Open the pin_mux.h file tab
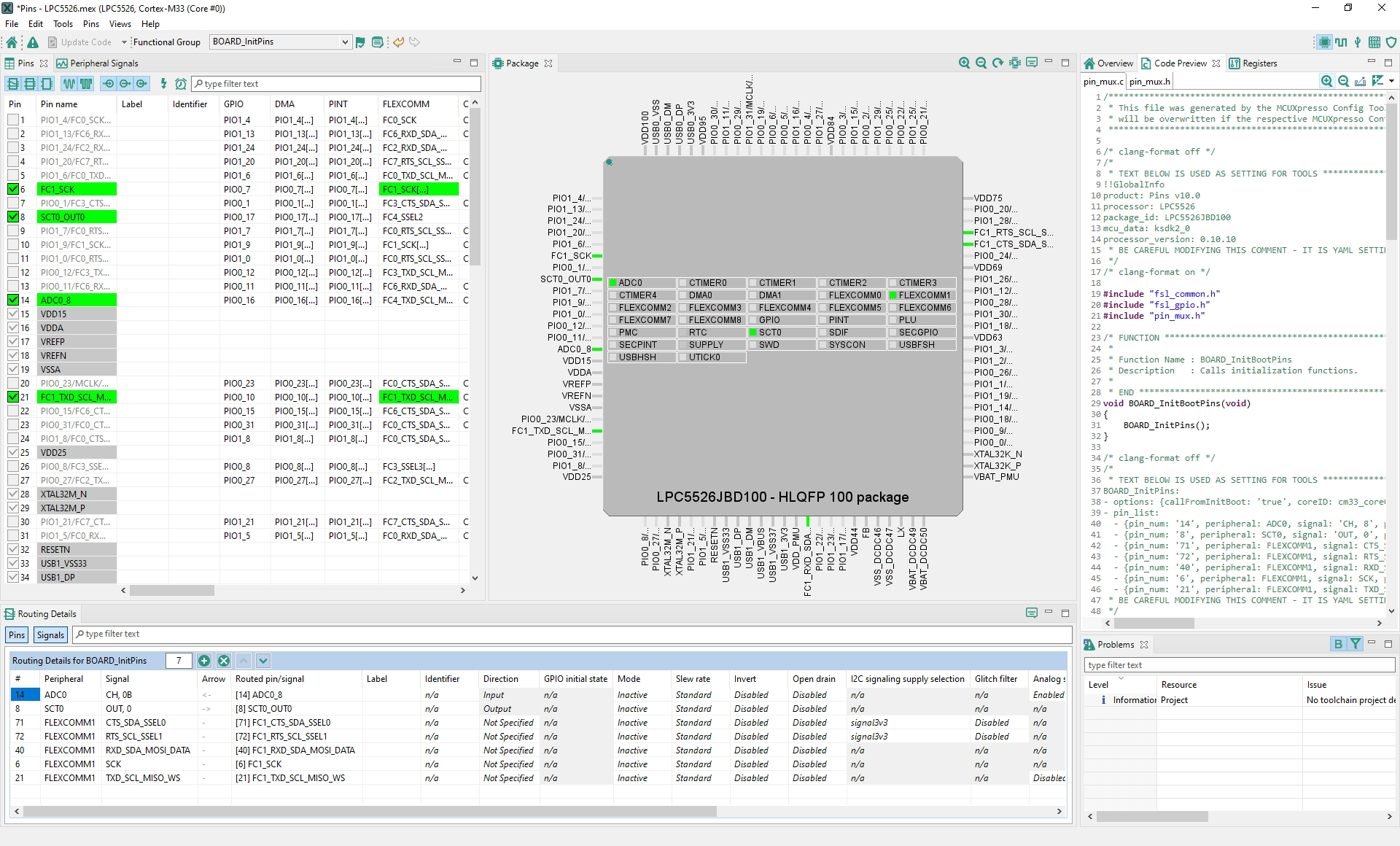 click(x=1149, y=82)
